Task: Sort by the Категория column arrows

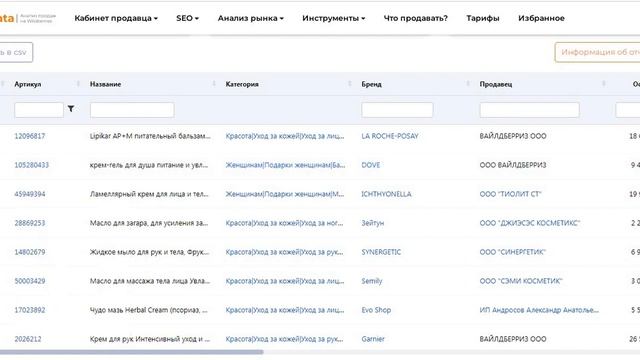Action: click(349, 84)
